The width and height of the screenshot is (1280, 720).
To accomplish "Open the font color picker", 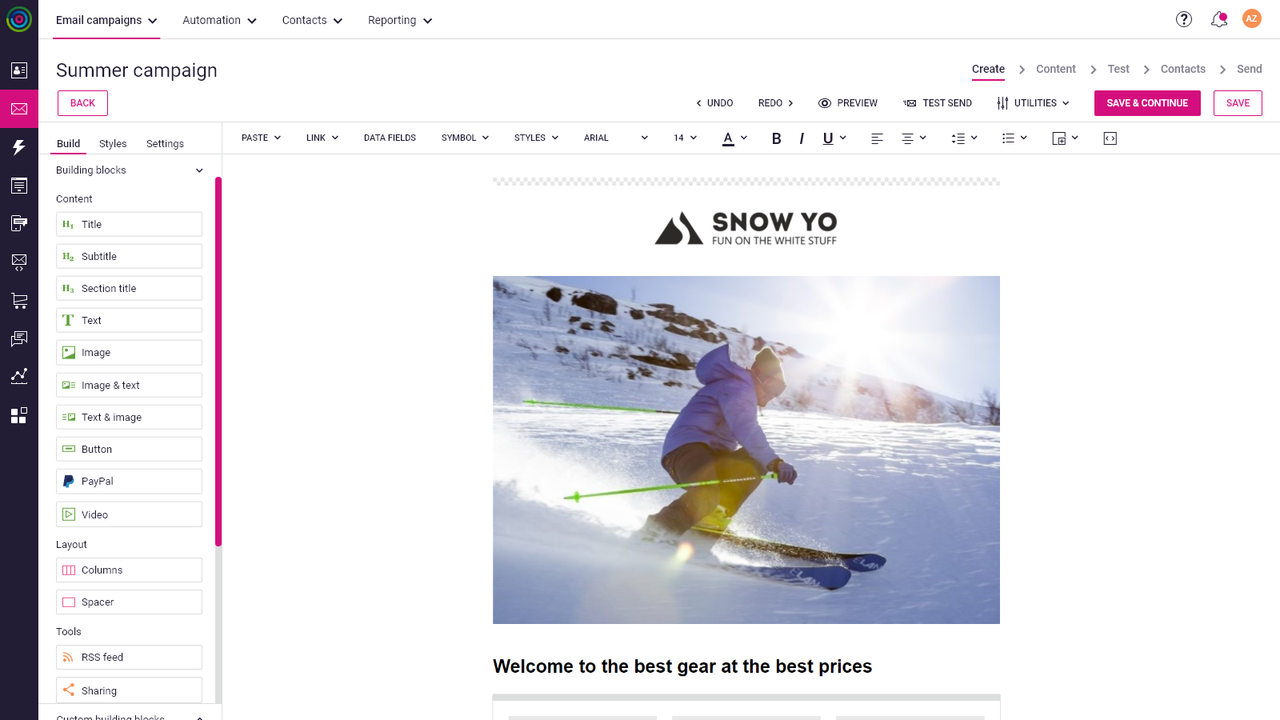I will click(735, 138).
